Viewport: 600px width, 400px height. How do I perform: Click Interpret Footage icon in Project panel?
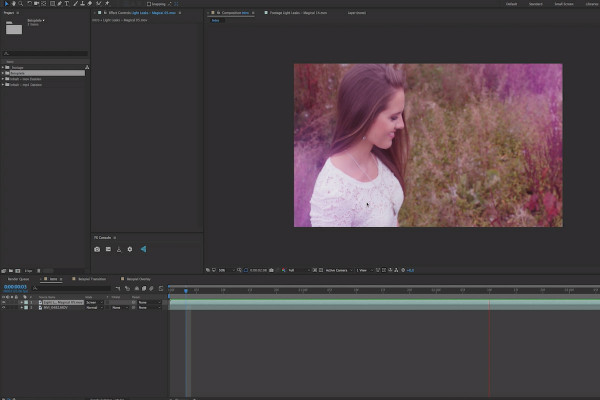pyautogui.click(x=4, y=271)
